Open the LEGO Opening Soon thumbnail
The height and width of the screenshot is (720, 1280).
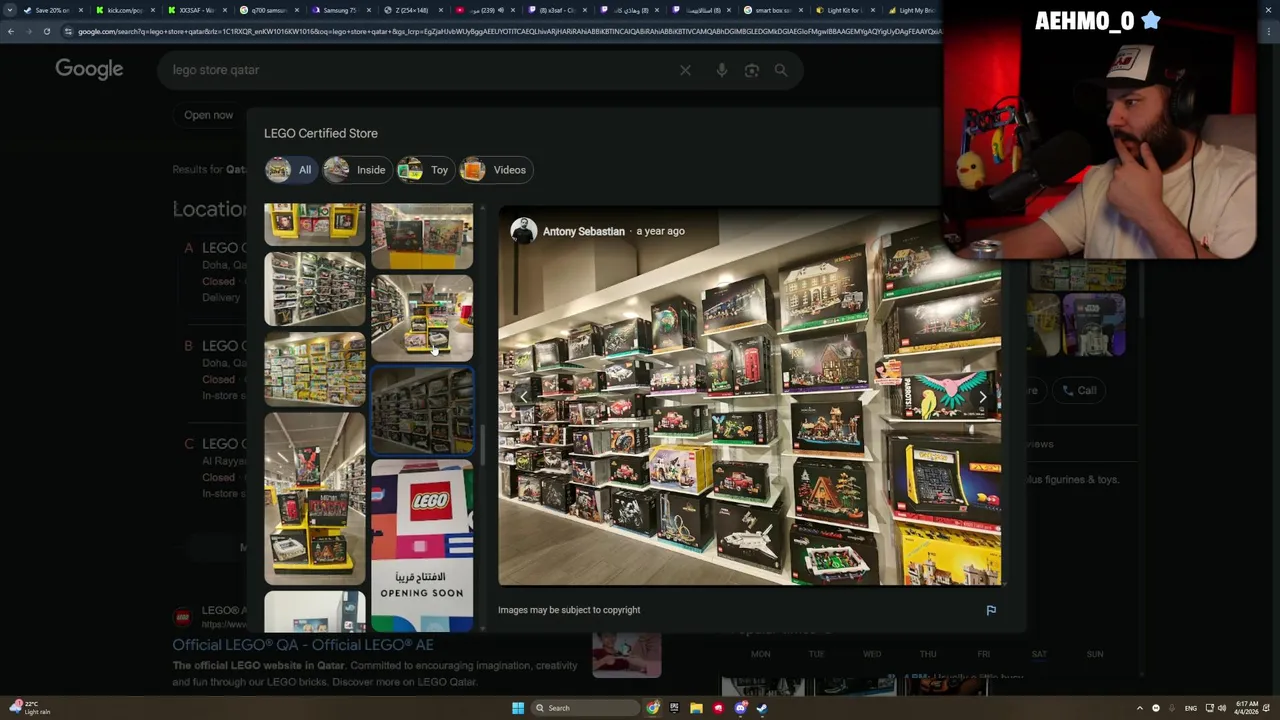422,545
